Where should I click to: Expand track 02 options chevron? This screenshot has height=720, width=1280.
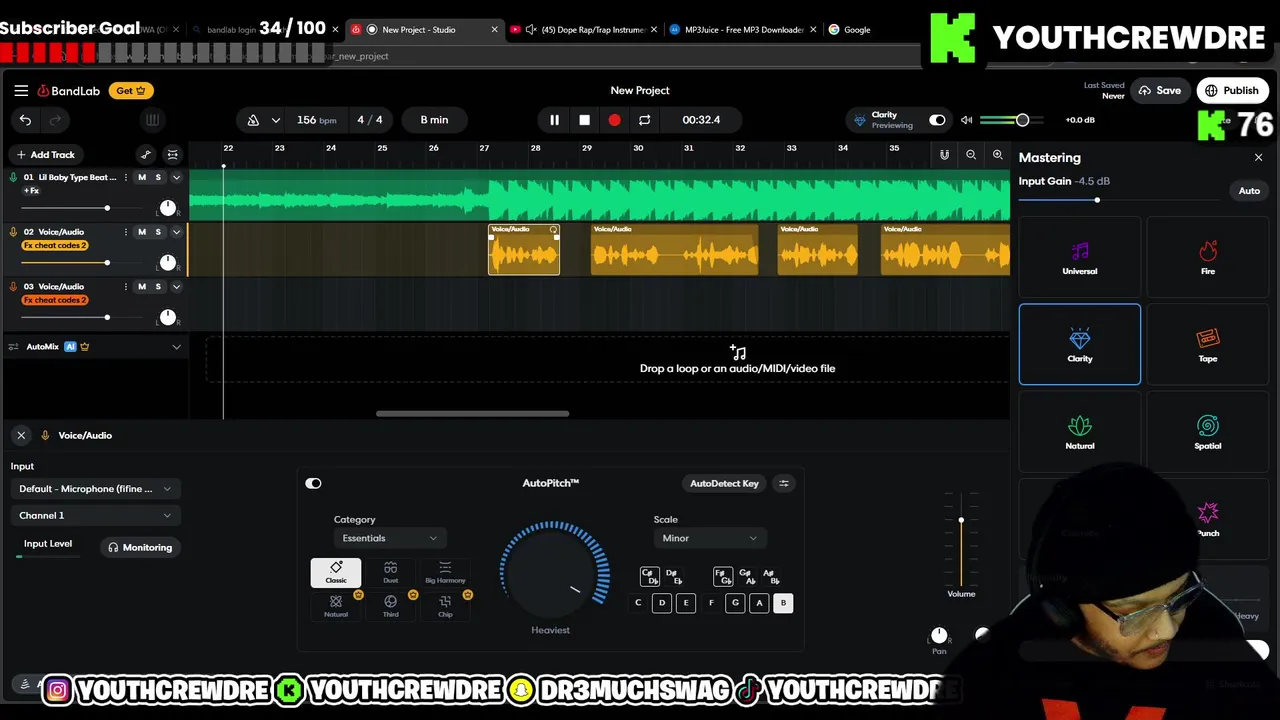pos(176,232)
